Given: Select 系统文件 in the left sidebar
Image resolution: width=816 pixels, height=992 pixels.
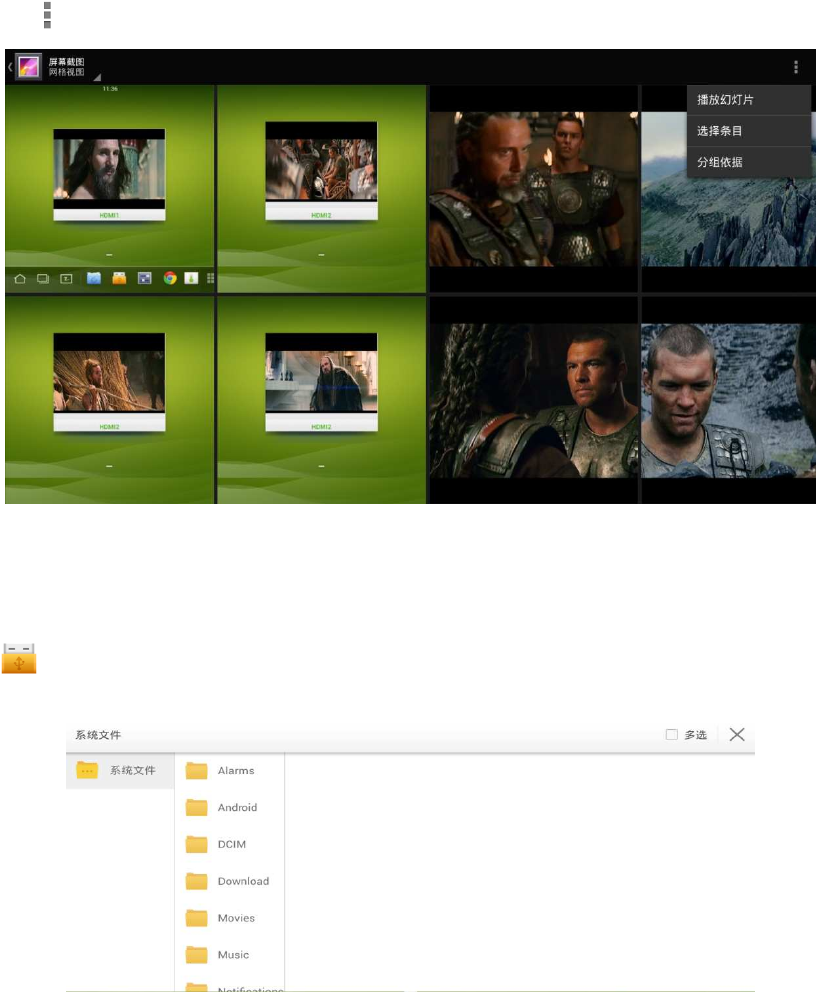Looking at the screenshot, I should click(120, 771).
